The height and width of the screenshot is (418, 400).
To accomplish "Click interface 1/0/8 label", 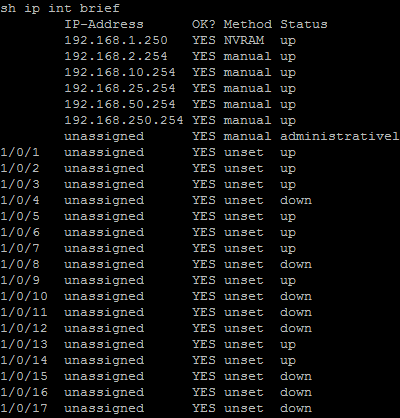I will [x=20, y=264].
